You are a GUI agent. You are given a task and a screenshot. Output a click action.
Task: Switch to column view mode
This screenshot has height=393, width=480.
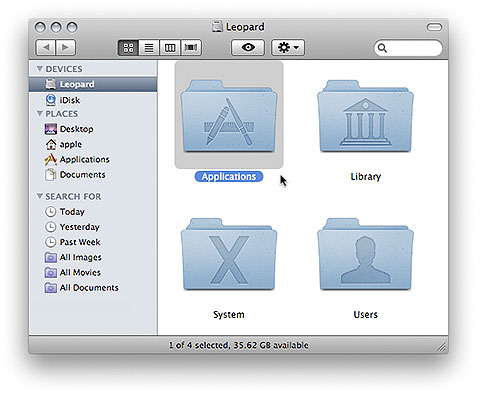pos(170,48)
